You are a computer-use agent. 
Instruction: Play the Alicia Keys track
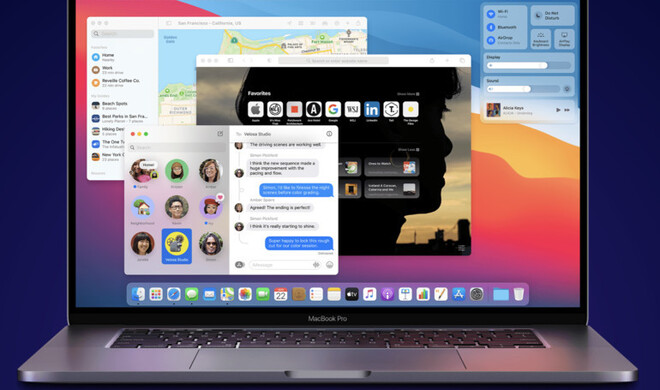click(x=558, y=110)
